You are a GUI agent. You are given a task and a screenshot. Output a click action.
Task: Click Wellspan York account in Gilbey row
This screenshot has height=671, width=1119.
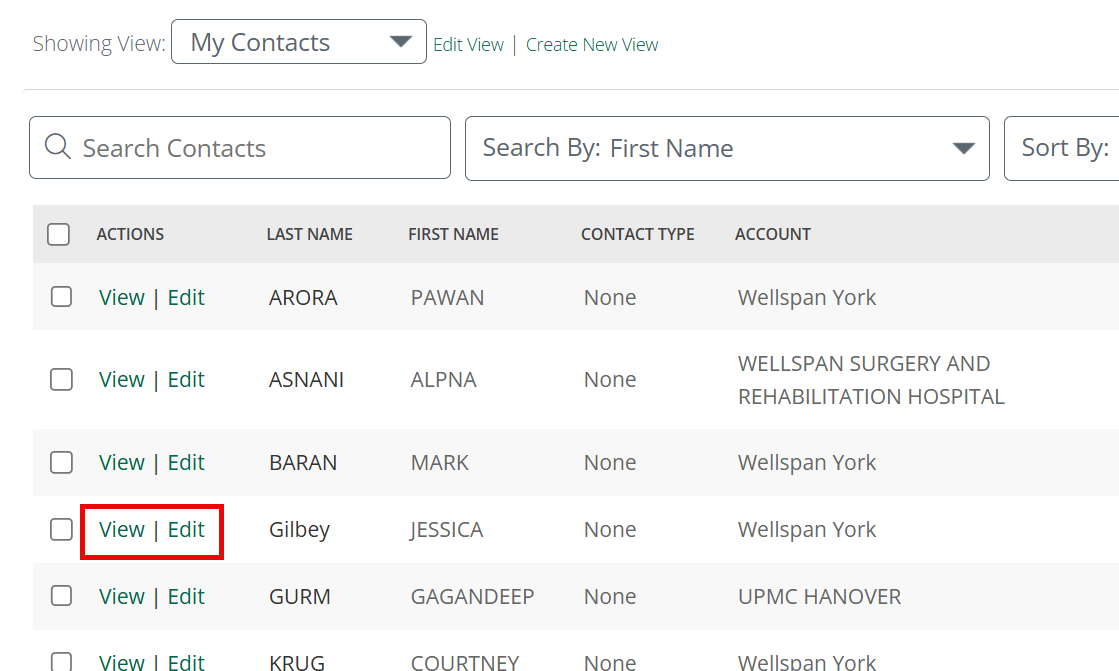point(806,530)
